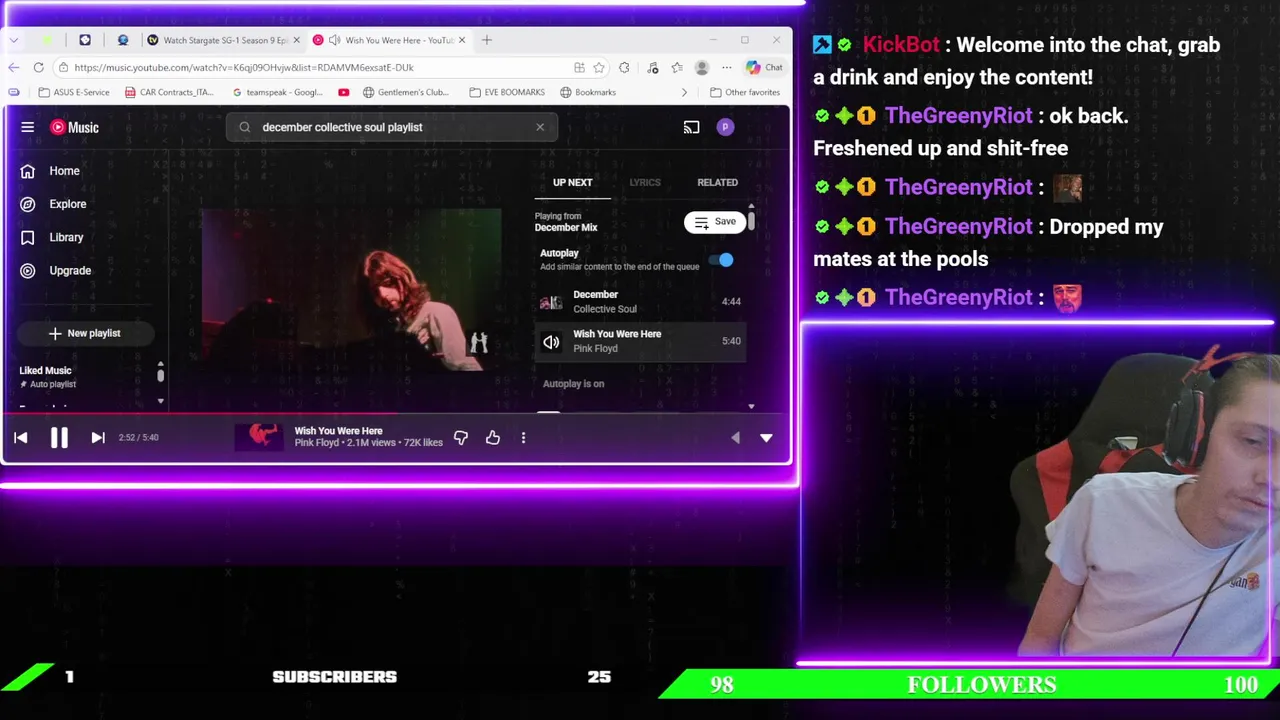Viewport: 1280px width, 720px height.
Task: Open Pink Floyd artist link in player bar
Action: pyautogui.click(x=317, y=443)
